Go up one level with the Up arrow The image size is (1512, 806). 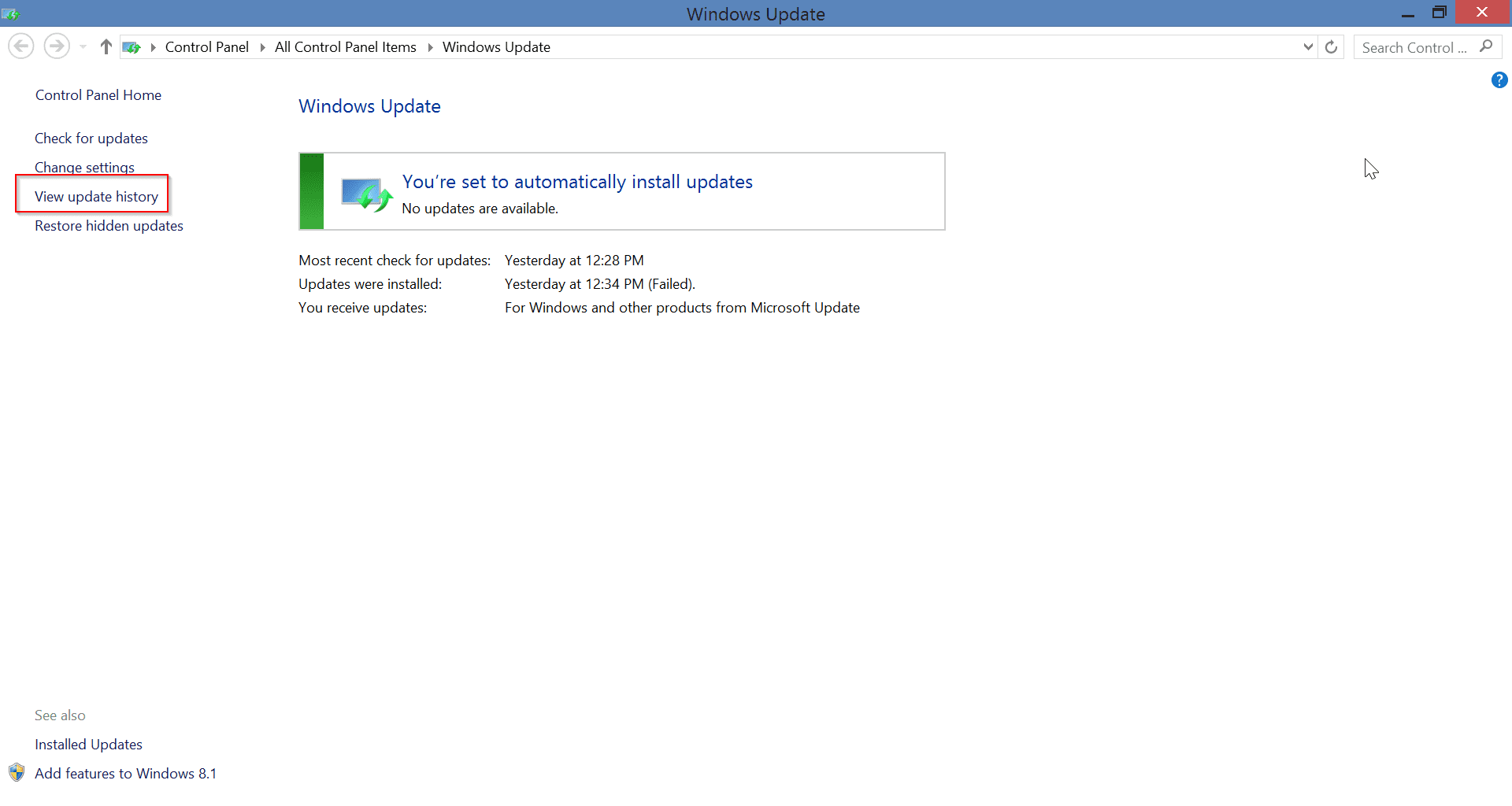[x=106, y=47]
